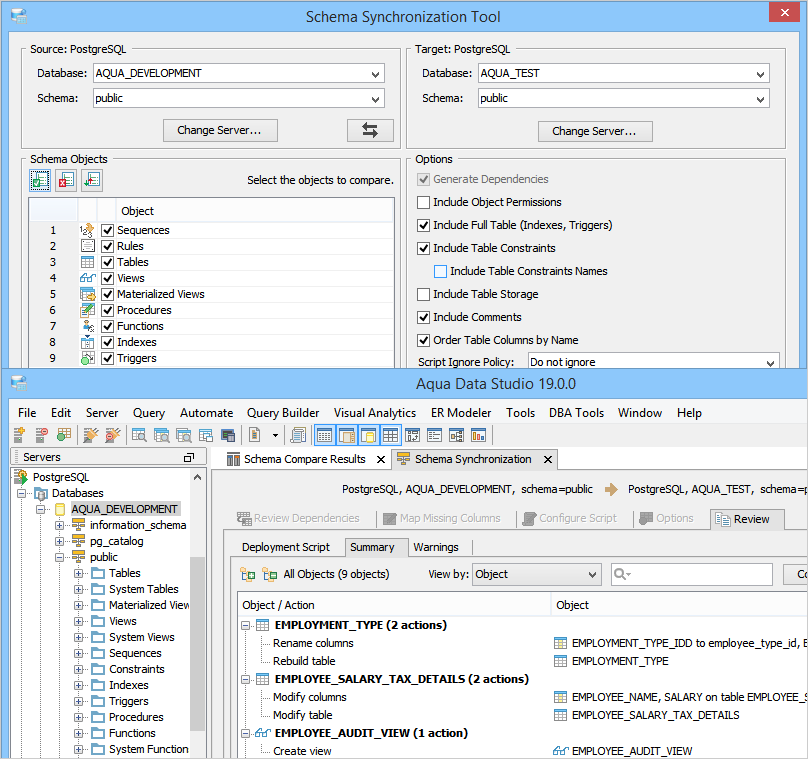Open the View by Object dropdown
This screenshot has height=759, width=808.
[x=536, y=574]
